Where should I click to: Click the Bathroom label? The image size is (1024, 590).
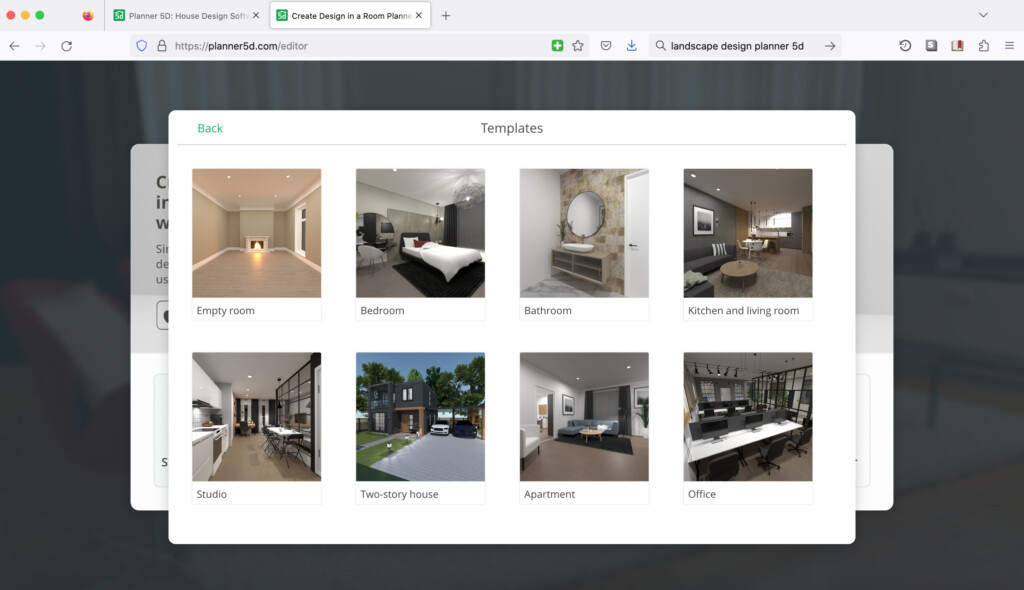point(547,310)
